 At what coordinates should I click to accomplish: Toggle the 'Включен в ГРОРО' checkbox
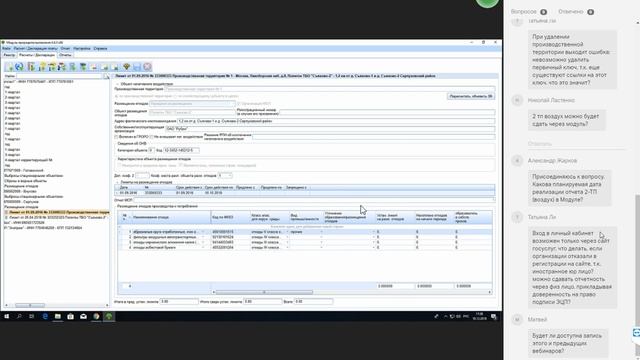point(116,137)
